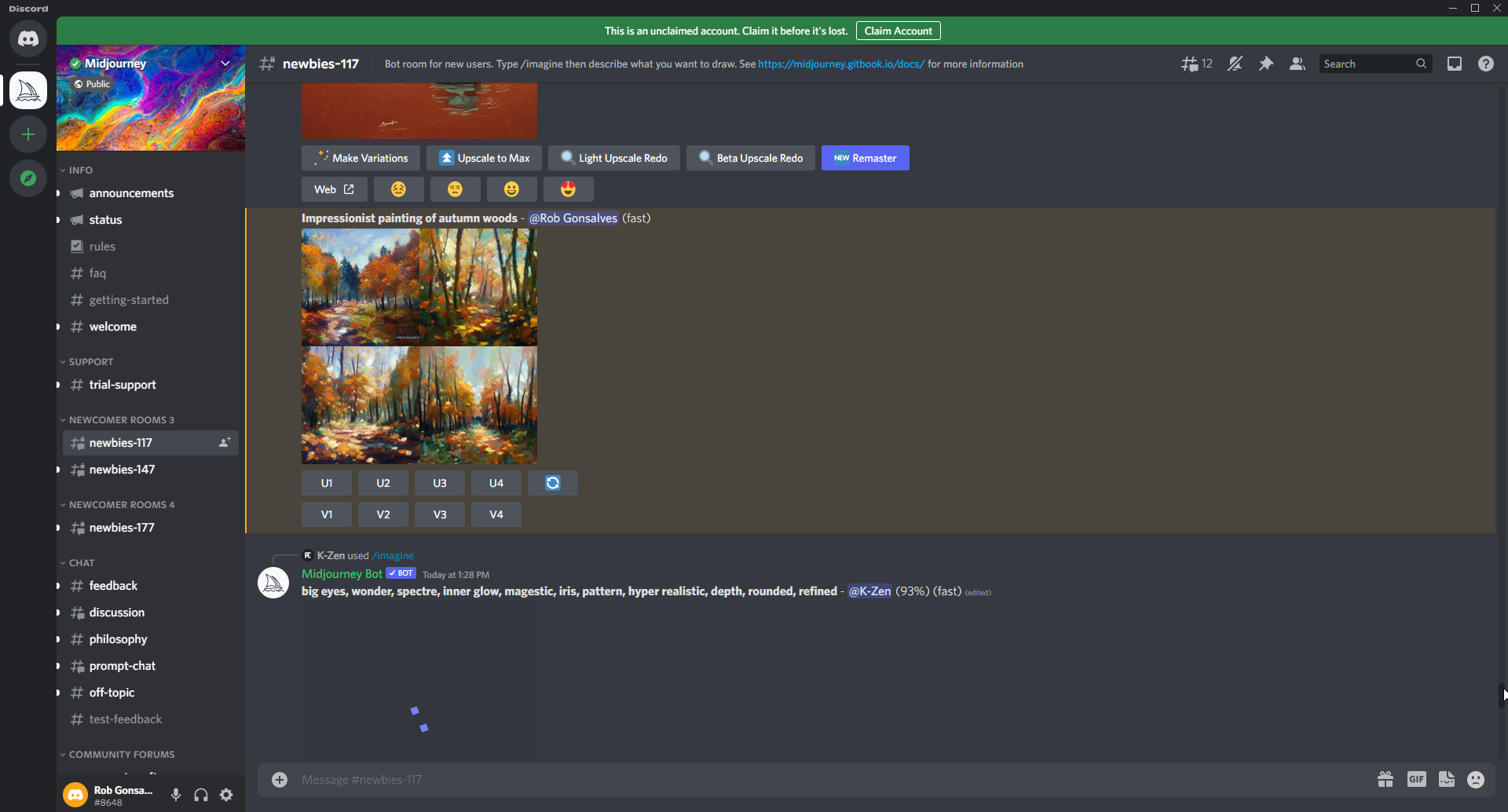
Task: Open user settings gear
Action: [x=226, y=795]
